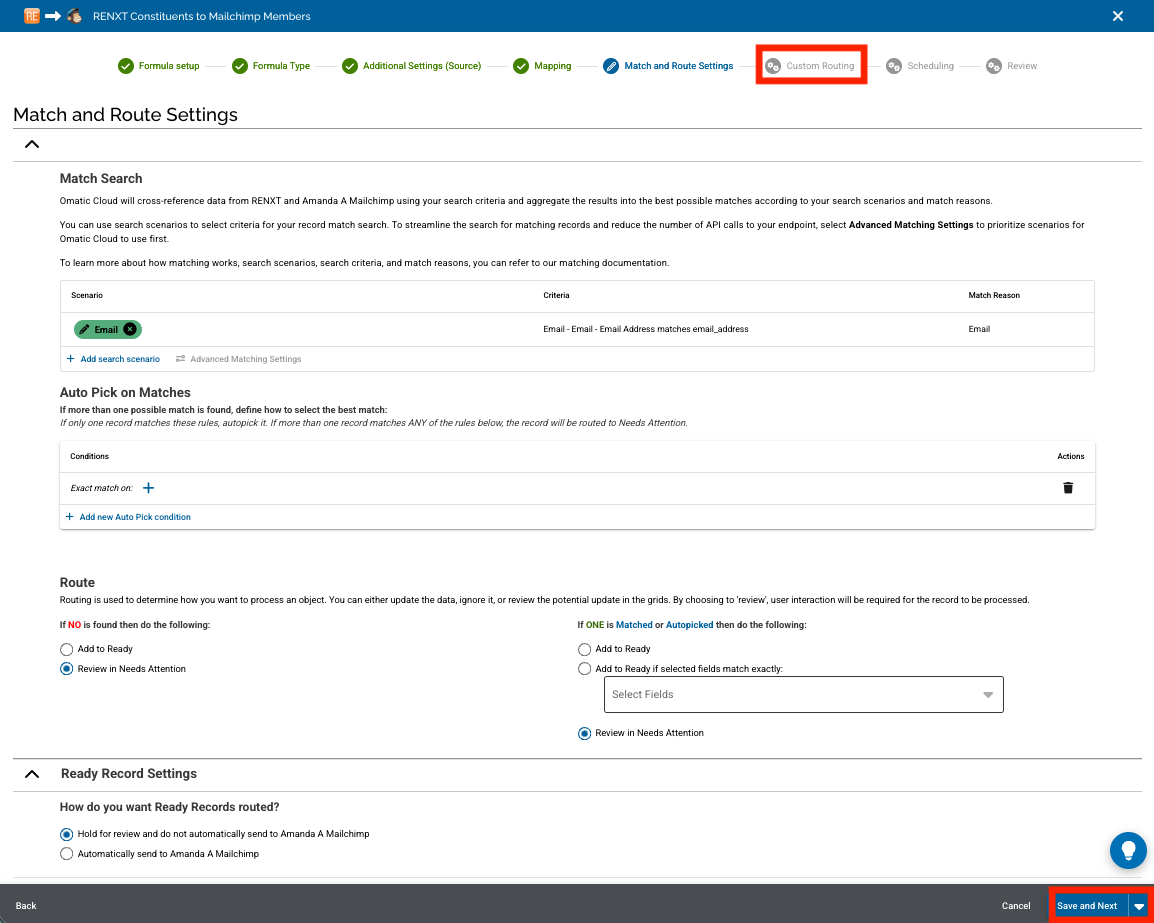Click the Select Fields dropdown arrow
Screen dimensions: 1154x923
[x=988, y=695]
